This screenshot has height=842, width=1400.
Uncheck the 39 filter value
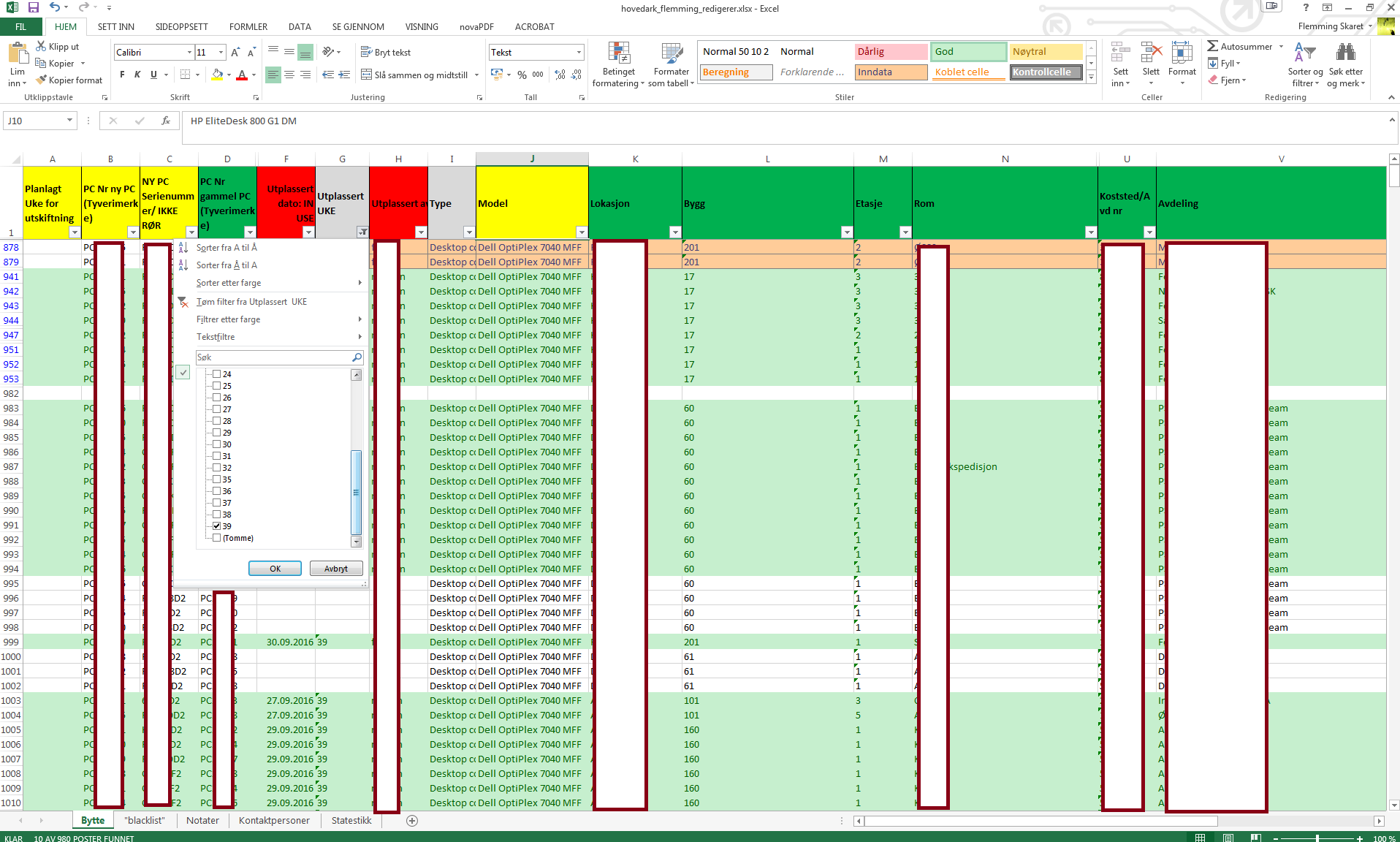click(x=216, y=526)
